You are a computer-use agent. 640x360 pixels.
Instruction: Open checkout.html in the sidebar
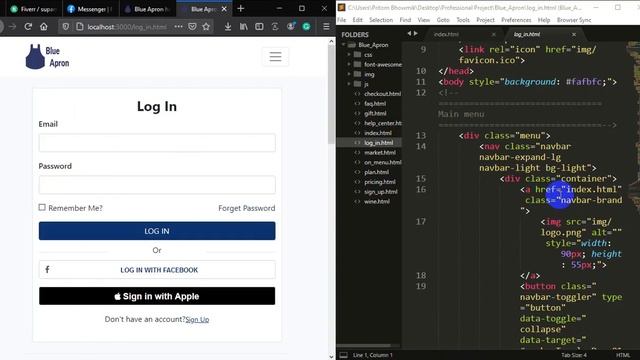(382, 94)
